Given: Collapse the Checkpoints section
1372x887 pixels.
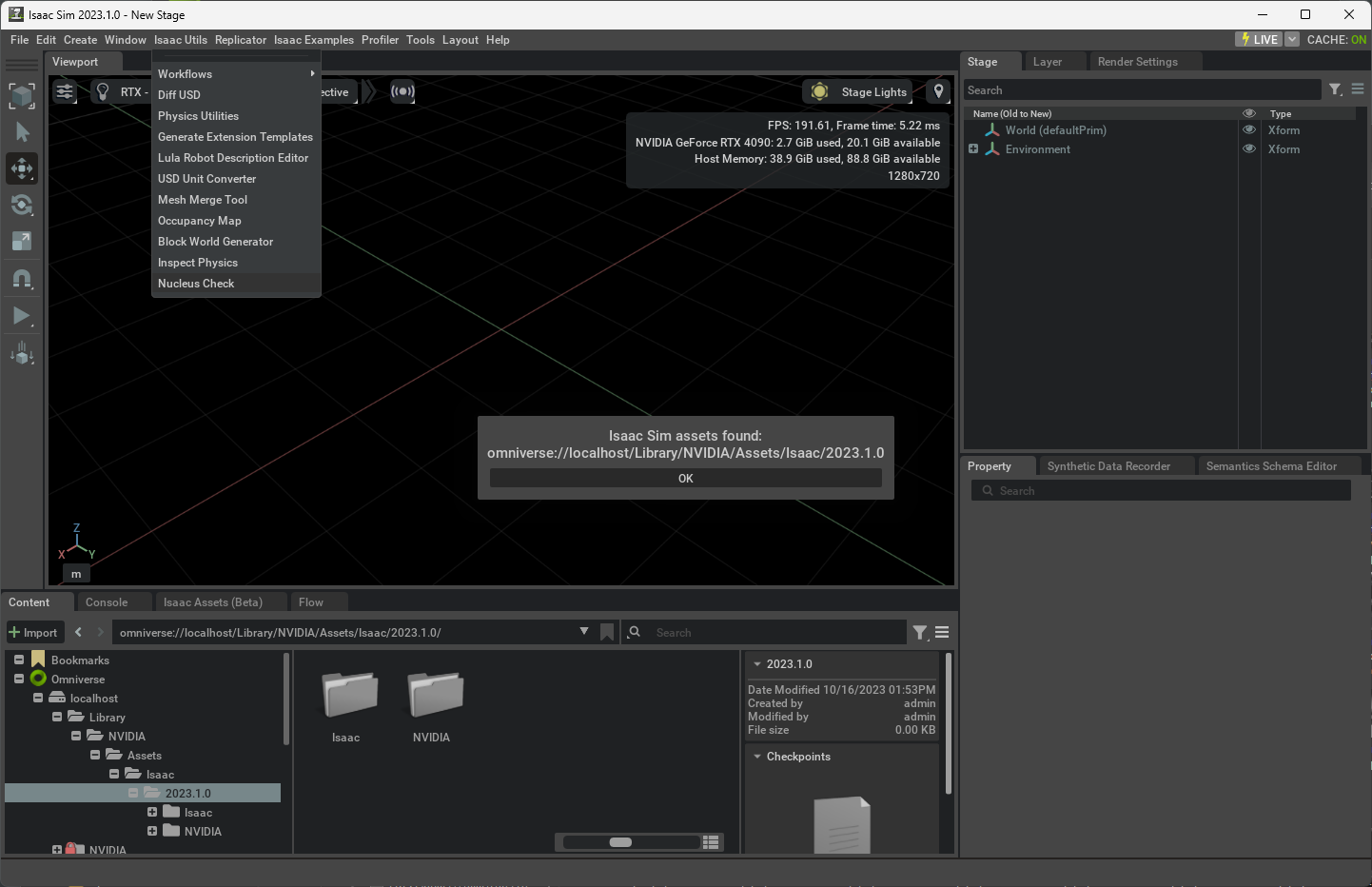Looking at the screenshot, I should click(x=757, y=757).
